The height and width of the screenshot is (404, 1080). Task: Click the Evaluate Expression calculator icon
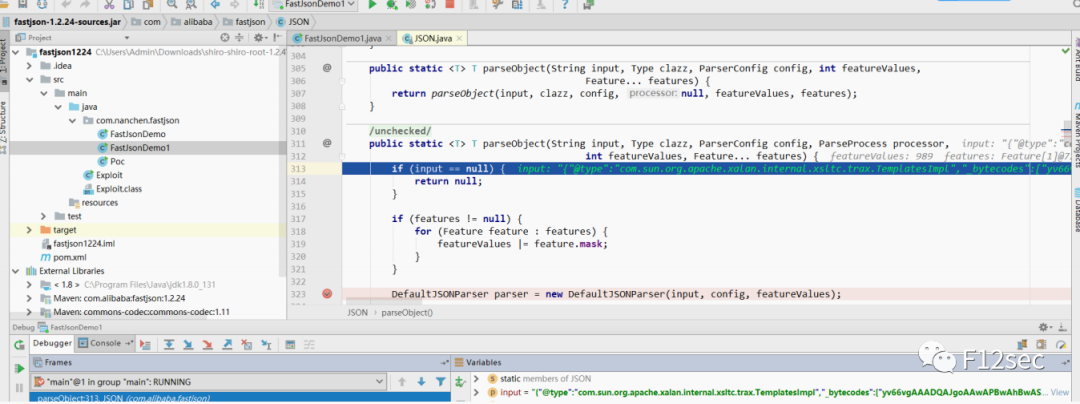click(x=290, y=343)
